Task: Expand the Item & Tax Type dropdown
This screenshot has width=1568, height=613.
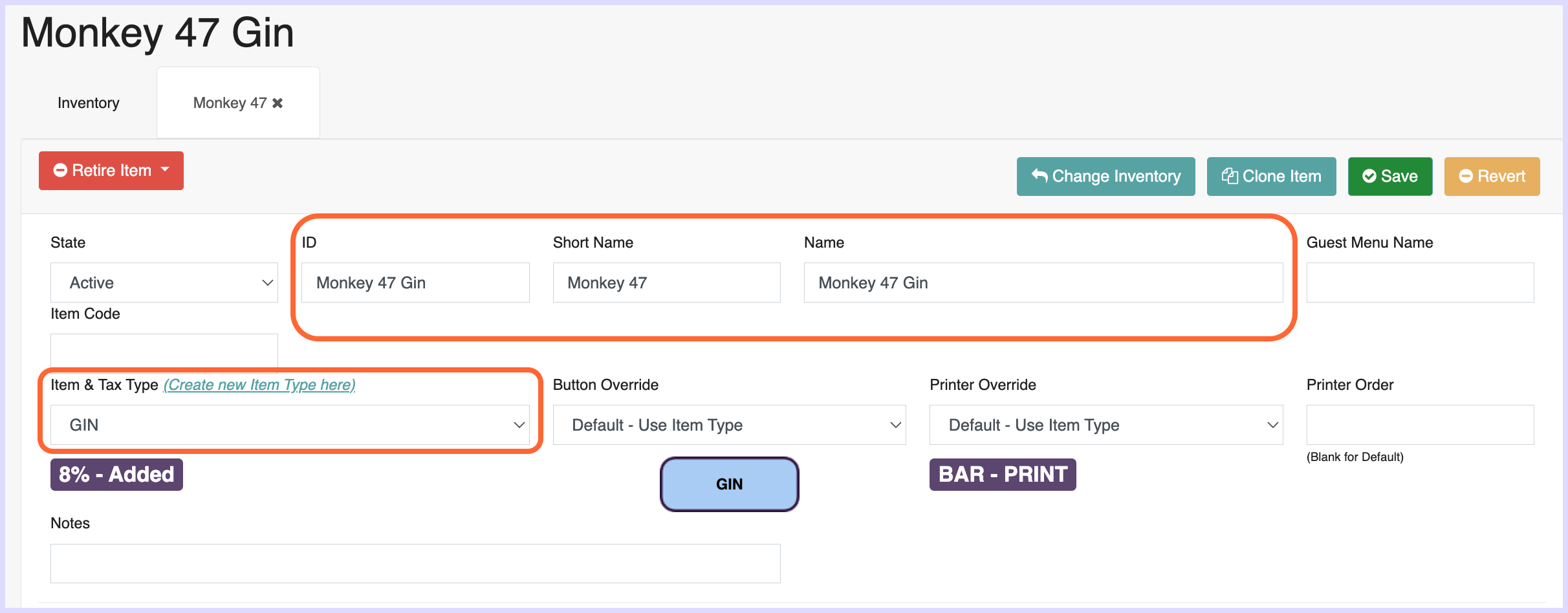Action: (290, 425)
